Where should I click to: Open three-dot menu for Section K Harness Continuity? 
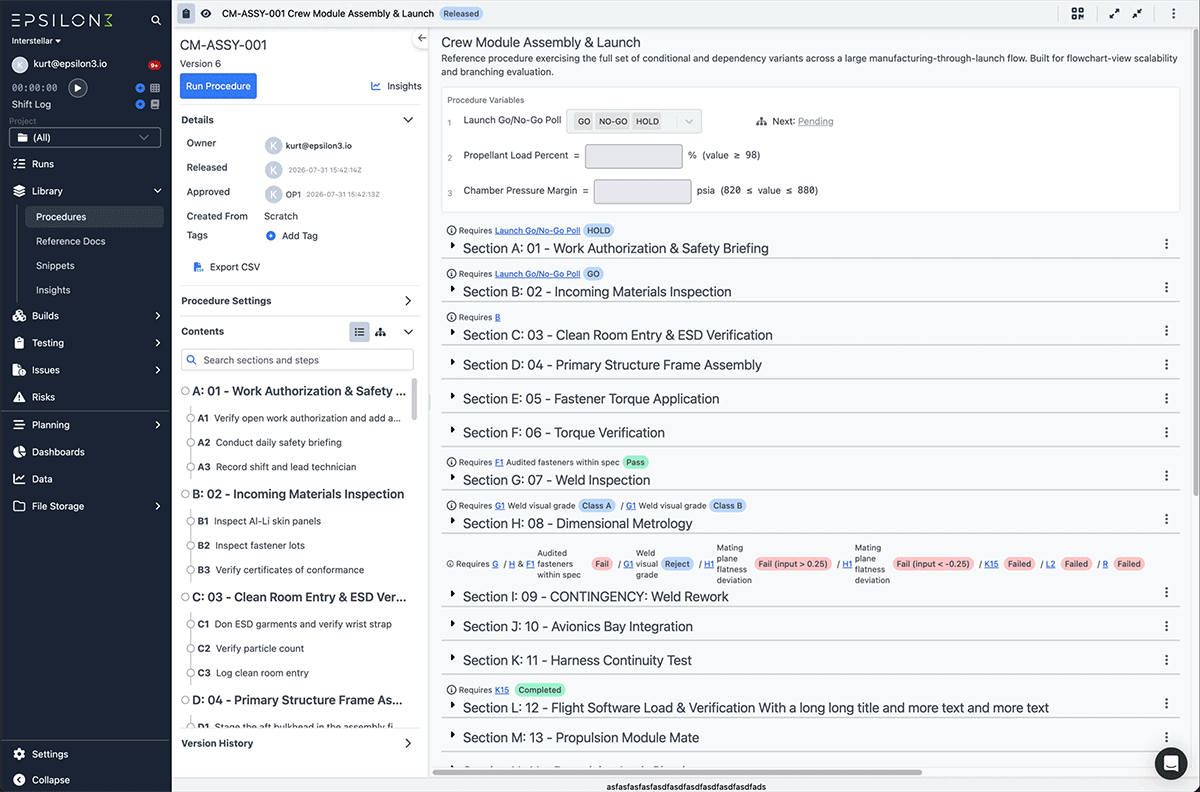[1166, 660]
